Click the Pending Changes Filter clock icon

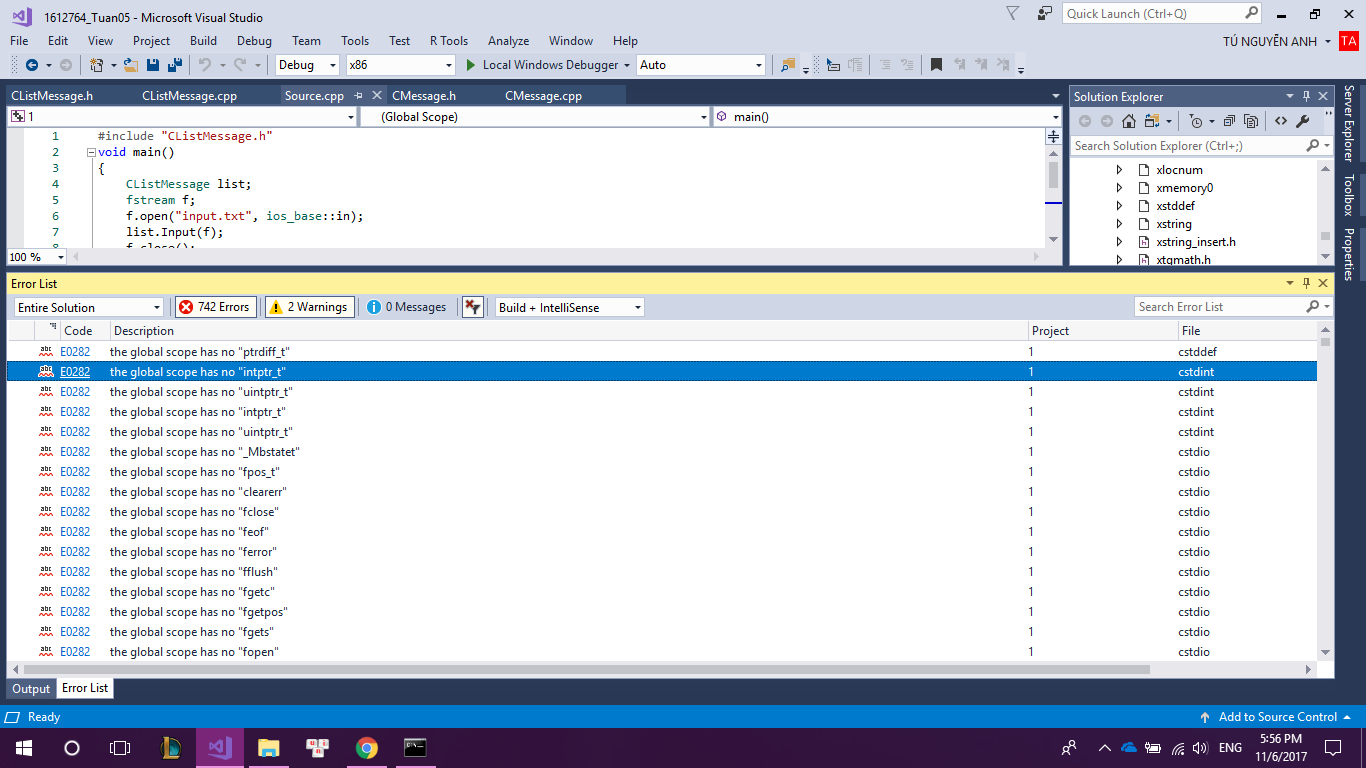[x=1196, y=121]
